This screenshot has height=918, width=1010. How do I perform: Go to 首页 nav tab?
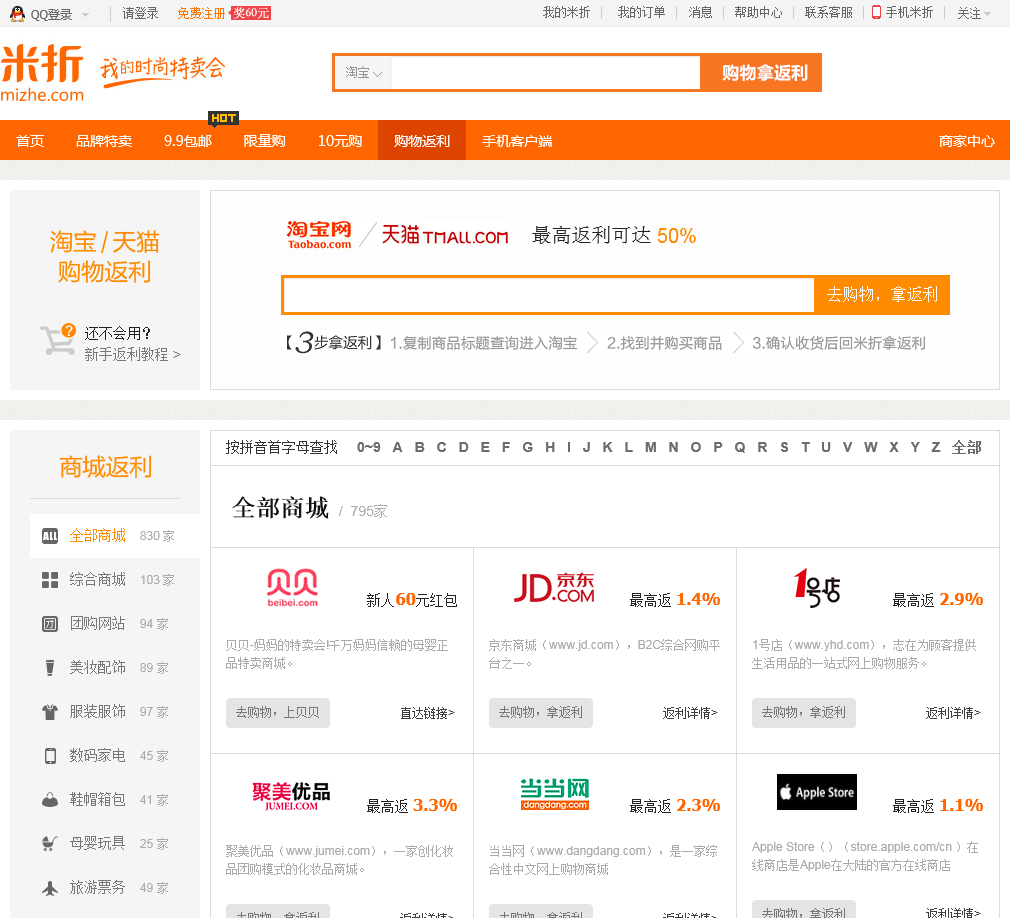30,140
